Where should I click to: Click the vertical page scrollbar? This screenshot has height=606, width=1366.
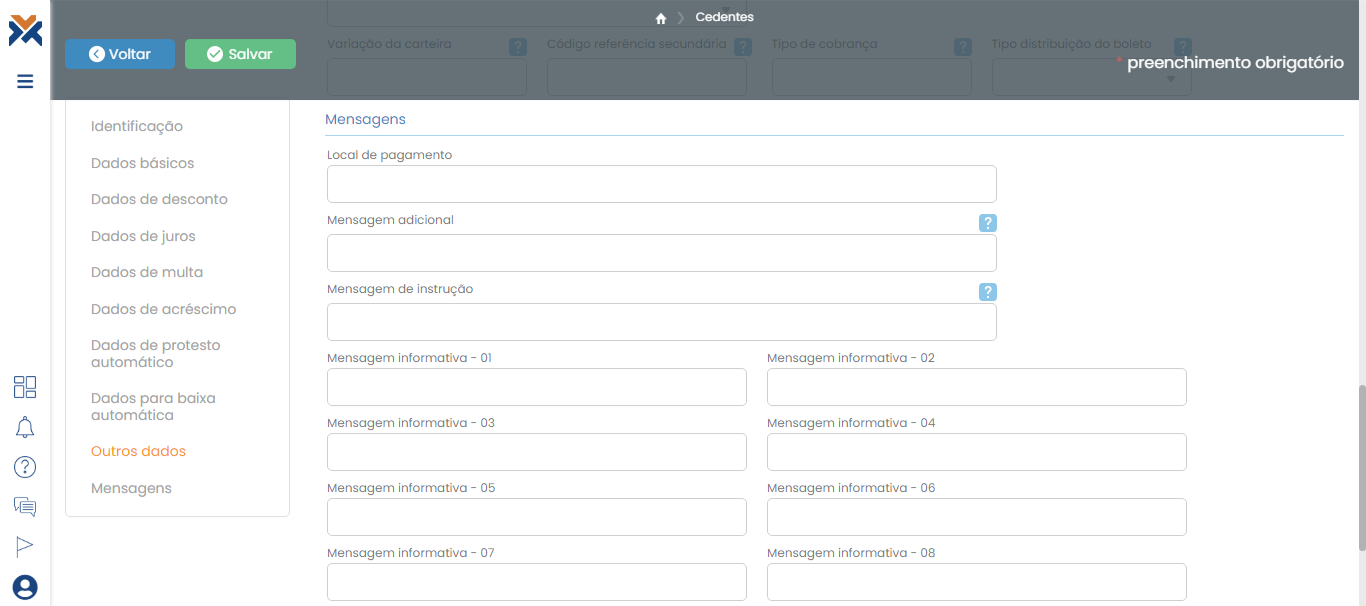coord(1360,466)
